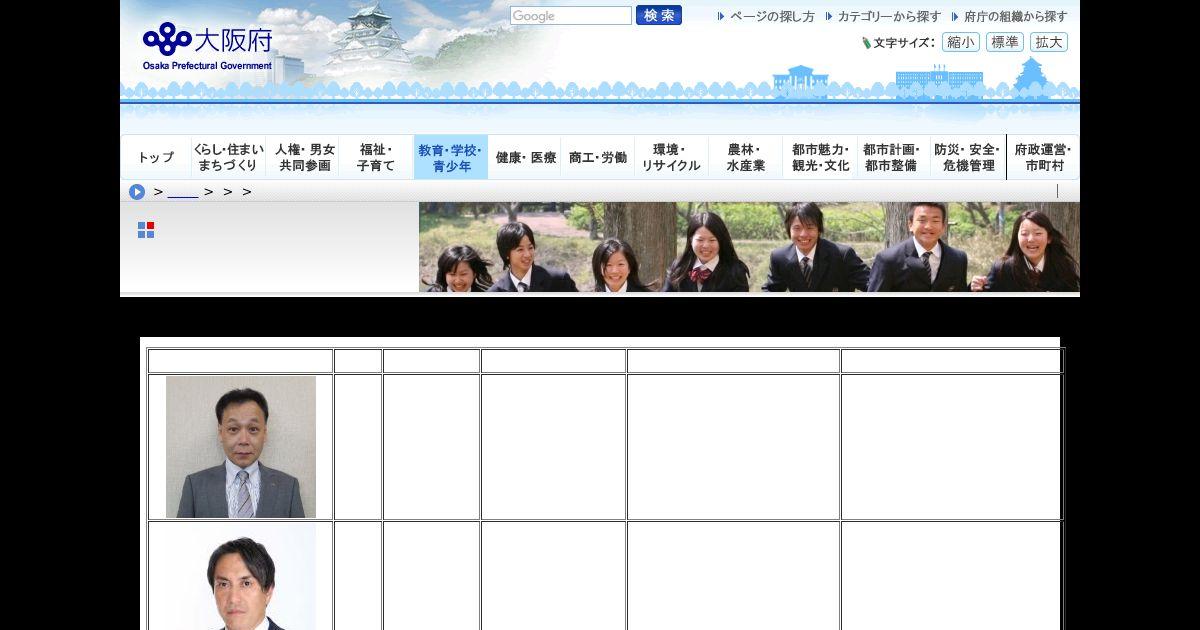
Task: Set text size to 縮小
Action: point(961,42)
